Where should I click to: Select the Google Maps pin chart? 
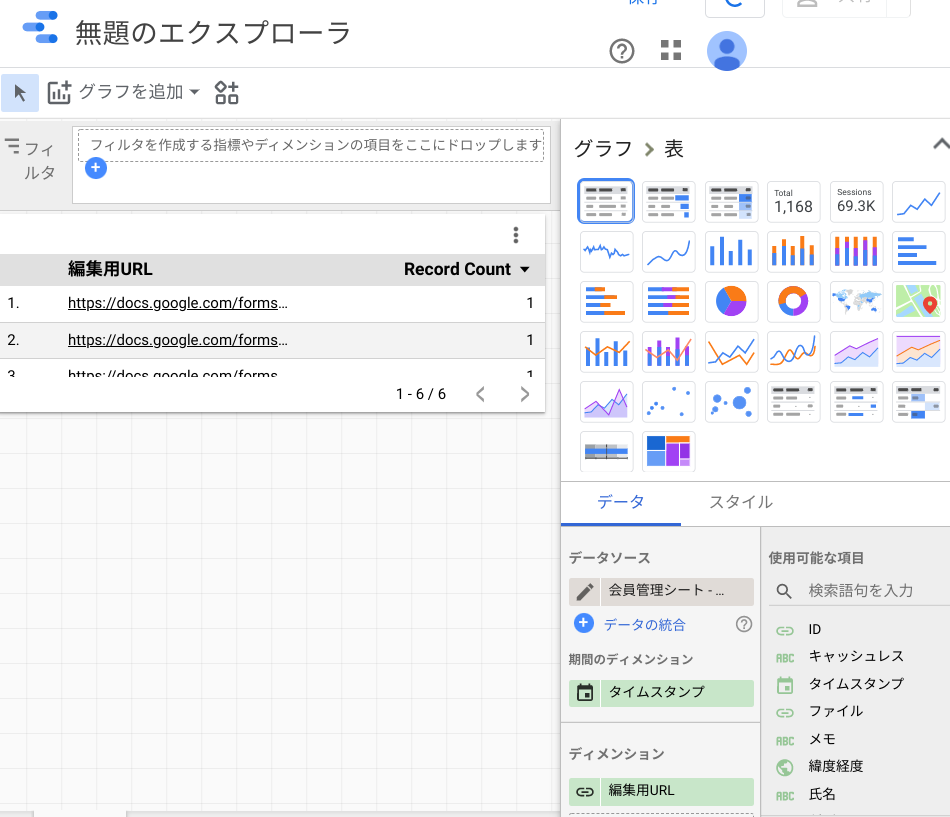918,301
